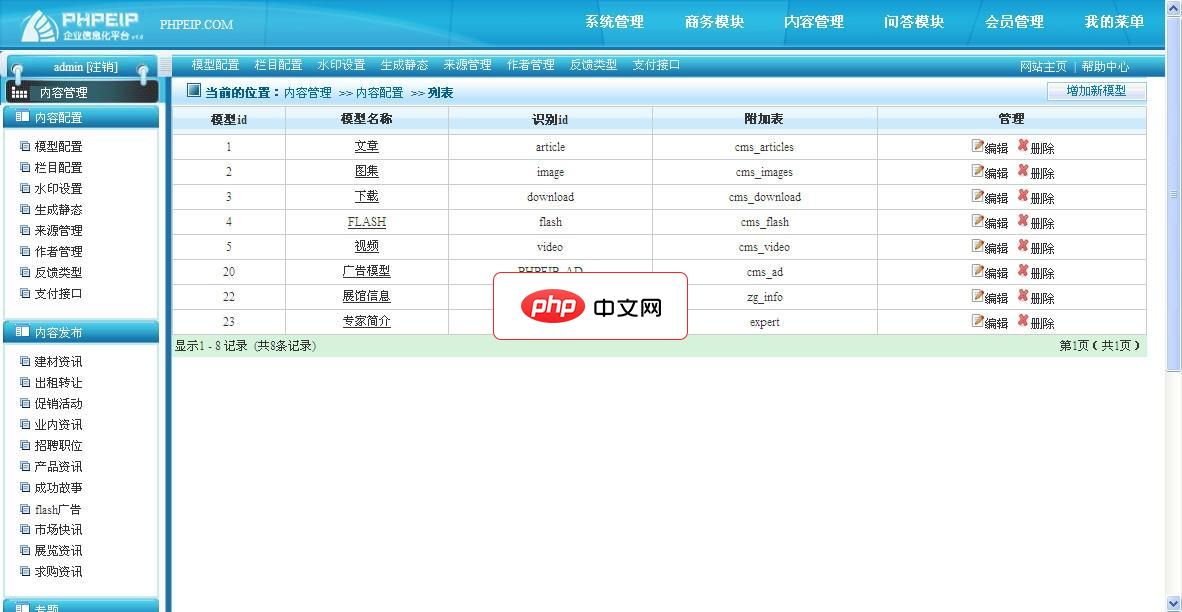Open 招聘职位 in the left sidebar
The width and height of the screenshot is (1182, 612).
point(58,446)
